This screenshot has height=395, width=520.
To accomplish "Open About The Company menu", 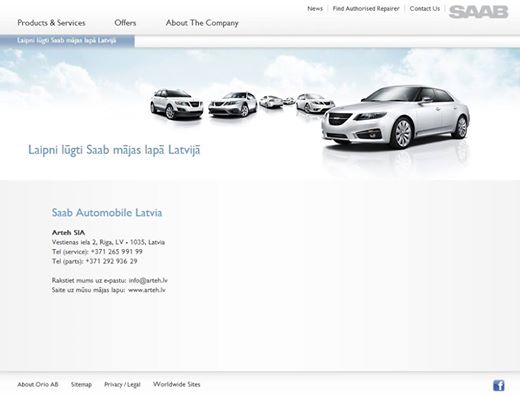I will click(x=202, y=23).
